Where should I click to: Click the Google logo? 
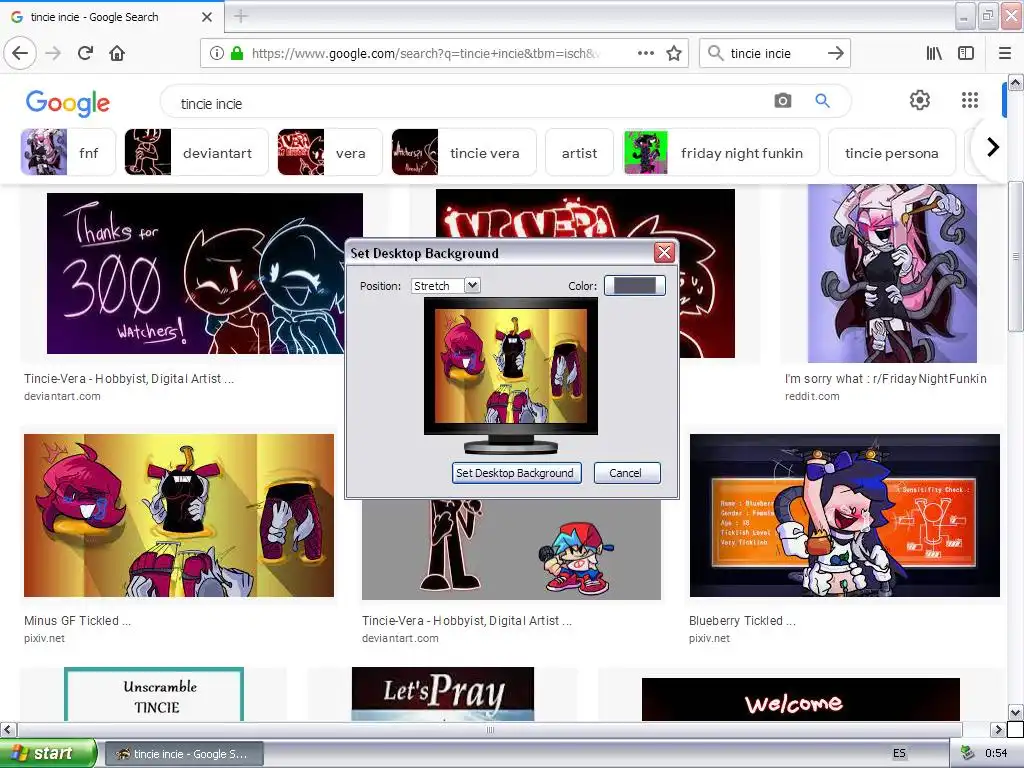click(68, 103)
